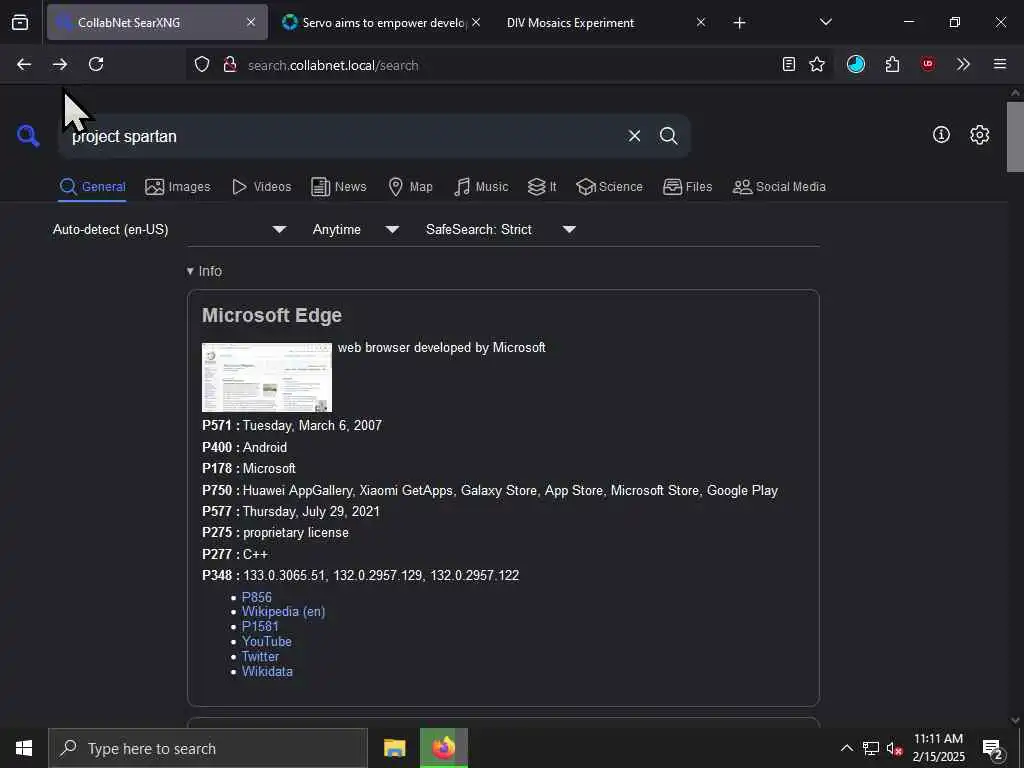This screenshot has width=1024, height=768.
Task: Switch to the Music category
Action: point(481,187)
